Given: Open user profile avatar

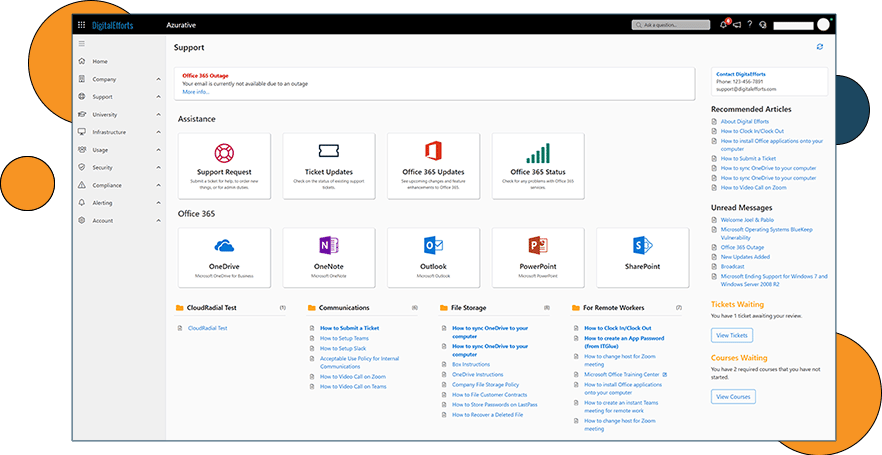Looking at the screenshot, I should 824,25.
